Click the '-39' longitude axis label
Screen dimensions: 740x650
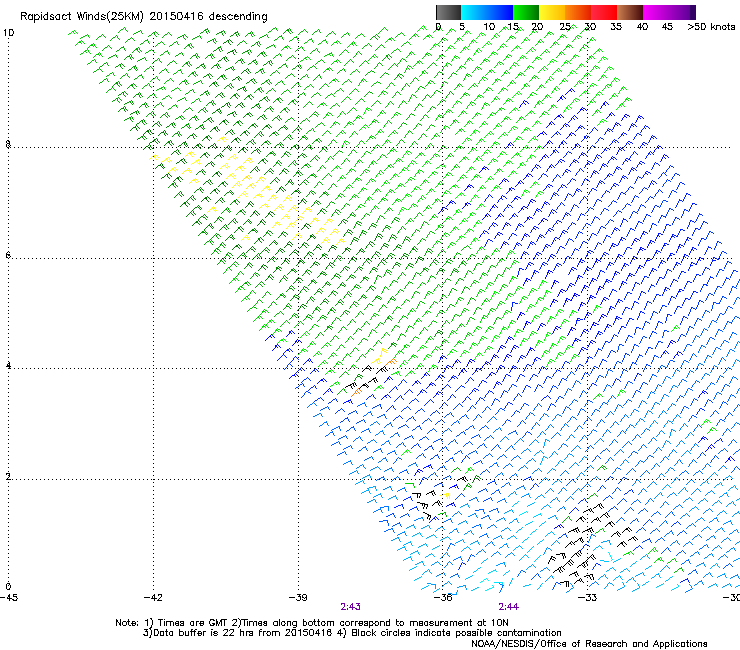[x=298, y=598]
